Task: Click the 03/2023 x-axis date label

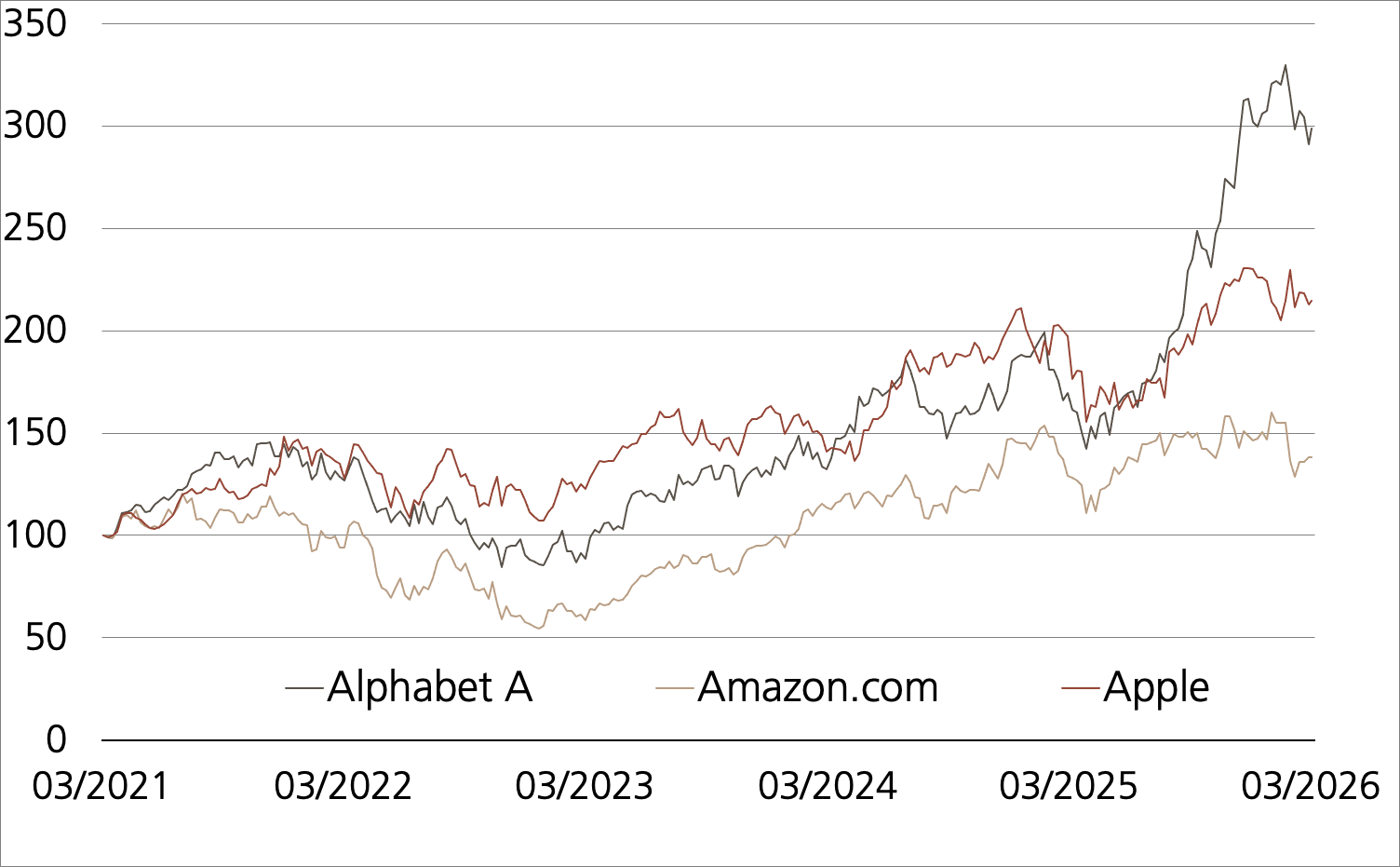Action: click(585, 787)
